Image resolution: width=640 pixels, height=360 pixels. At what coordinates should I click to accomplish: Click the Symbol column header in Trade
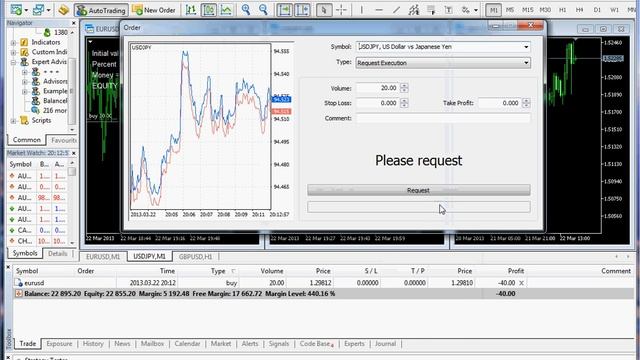(x=27, y=271)
